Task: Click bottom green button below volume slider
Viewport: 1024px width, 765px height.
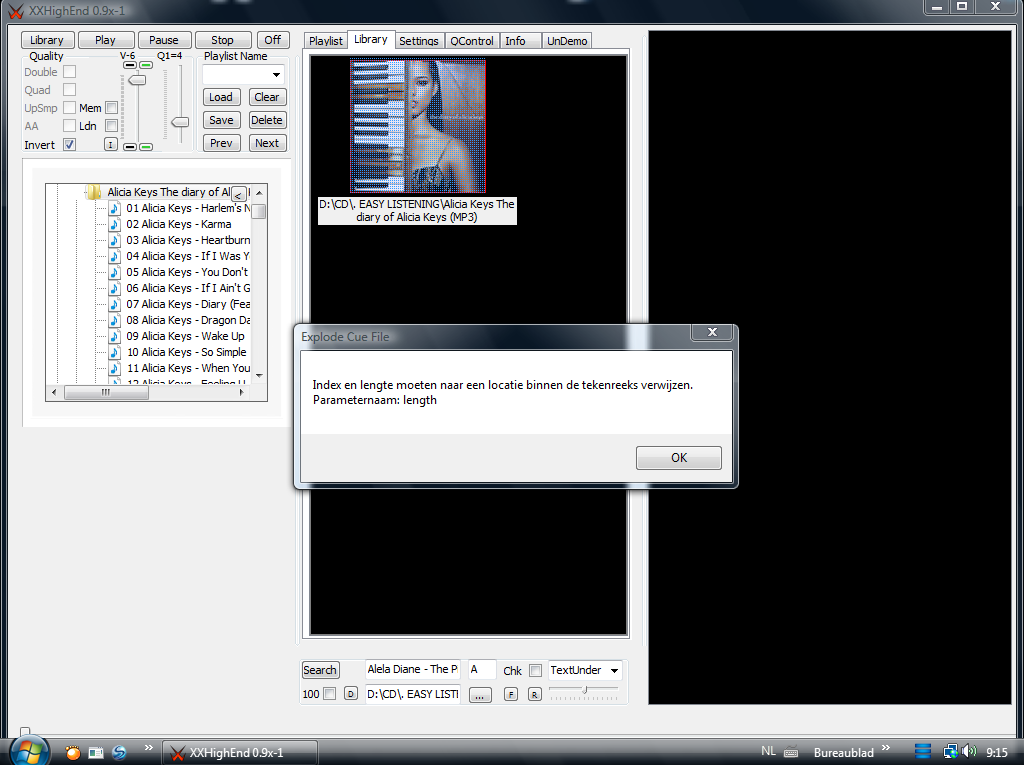Action: click(x=146, y=147)
